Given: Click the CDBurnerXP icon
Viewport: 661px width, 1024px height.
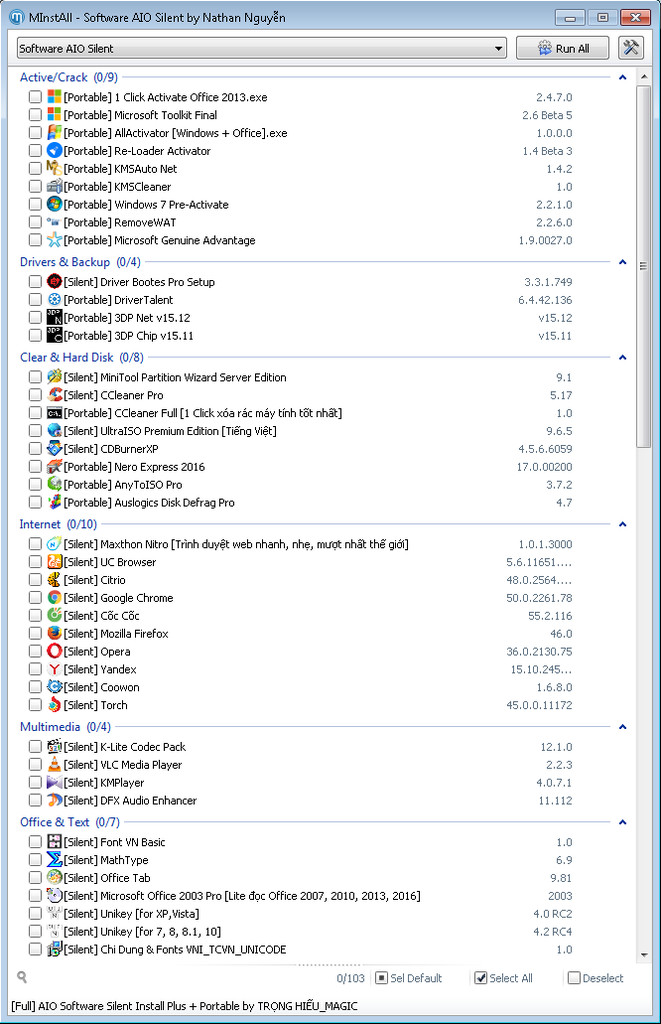Looking at the screenshot, I should [54, 449].
